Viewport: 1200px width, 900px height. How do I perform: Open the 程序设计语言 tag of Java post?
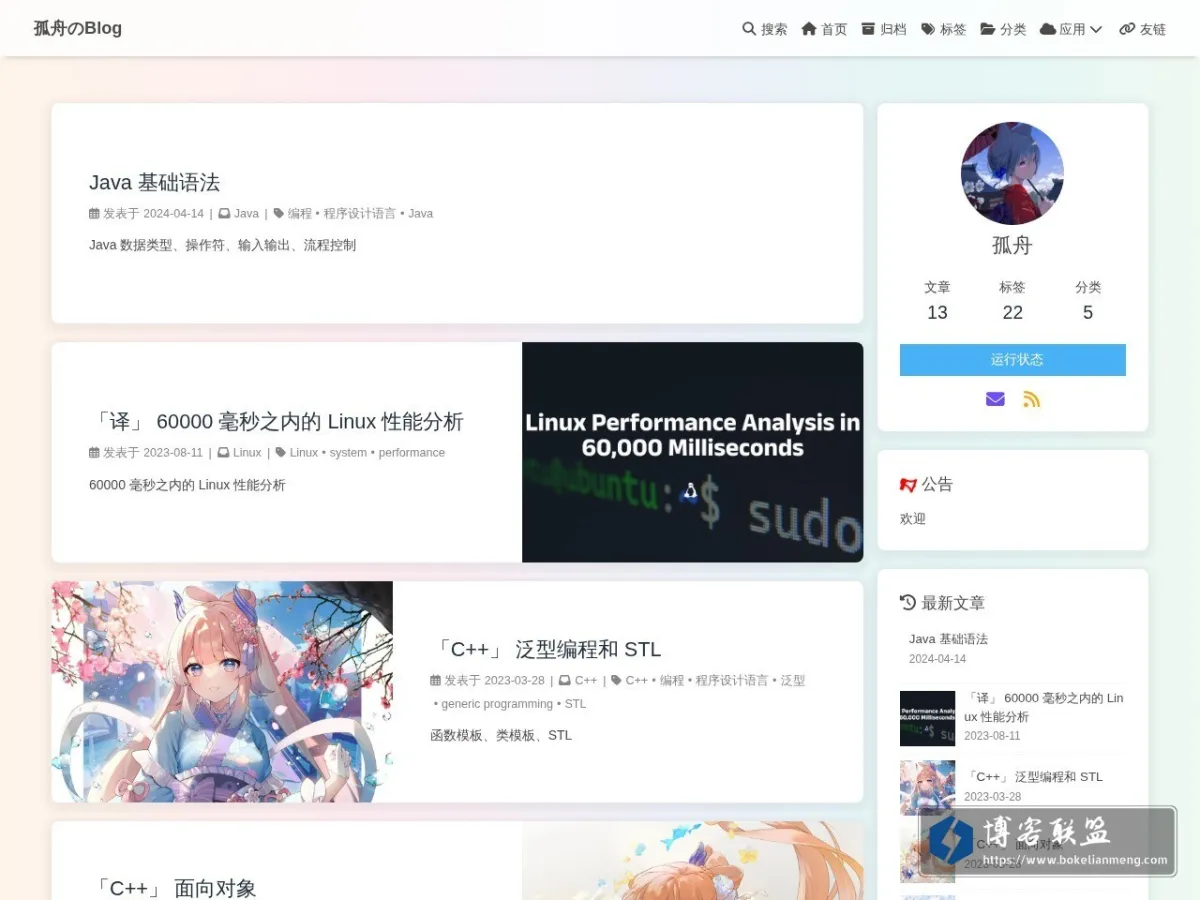[x=360, y=213]
